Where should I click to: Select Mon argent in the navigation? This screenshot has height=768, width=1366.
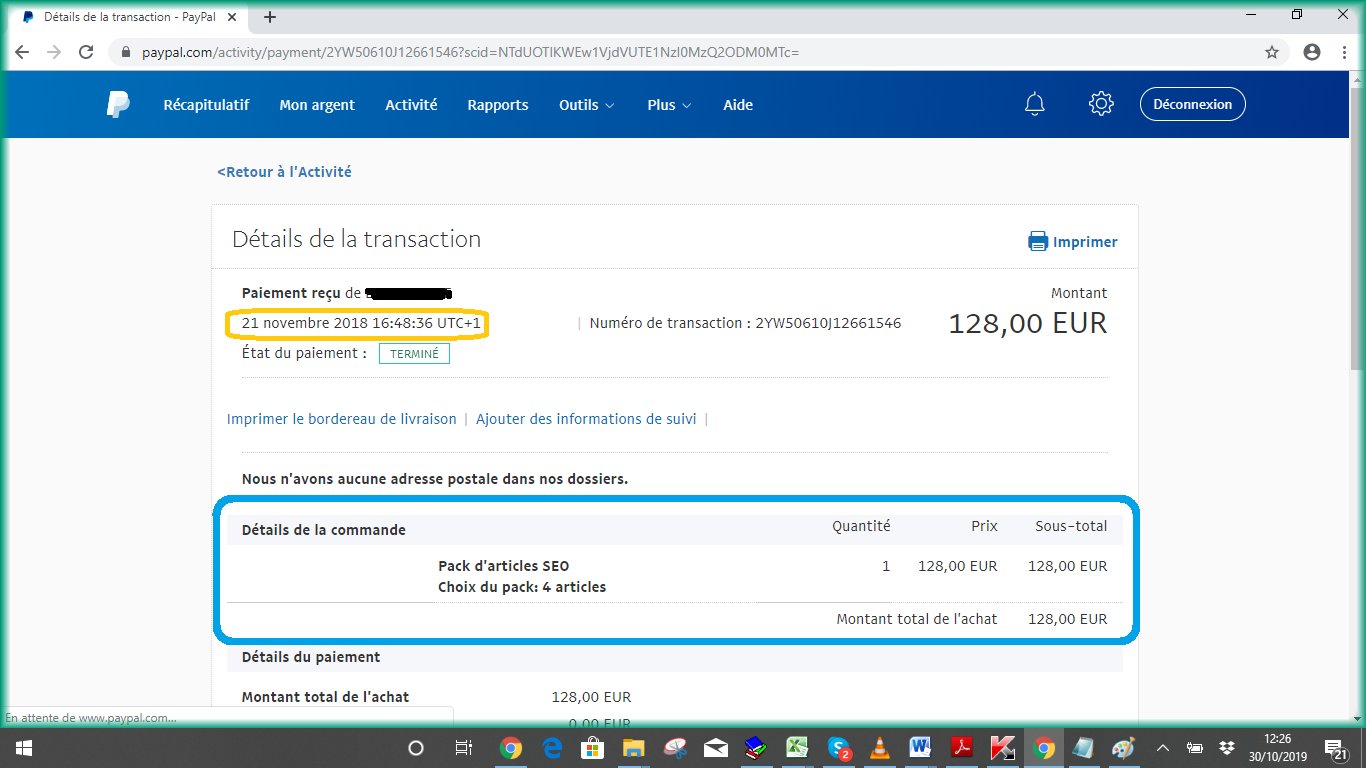[317, 105]
